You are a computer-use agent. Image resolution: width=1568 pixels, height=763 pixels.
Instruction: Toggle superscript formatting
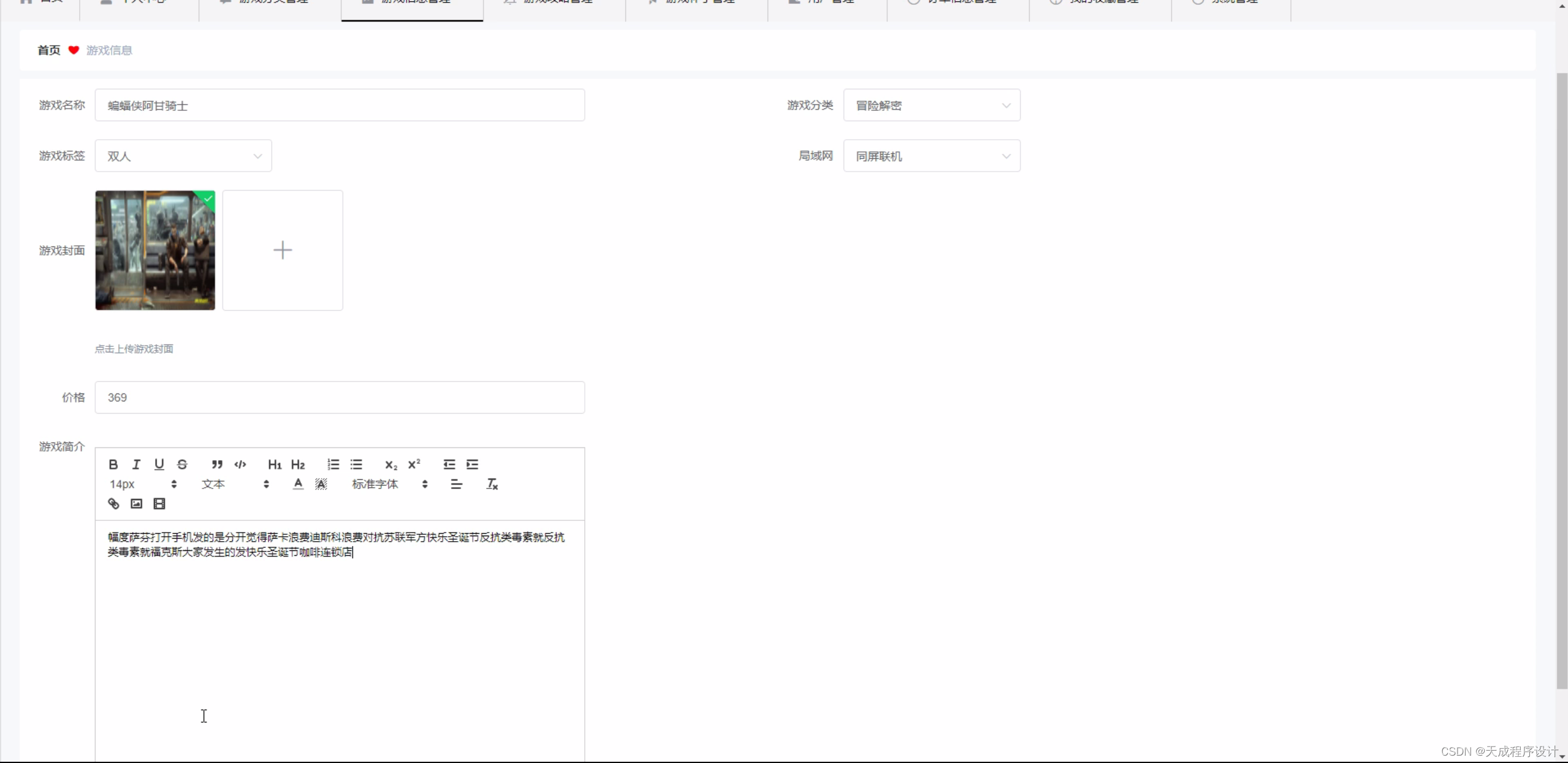click(x=414, y=464)
